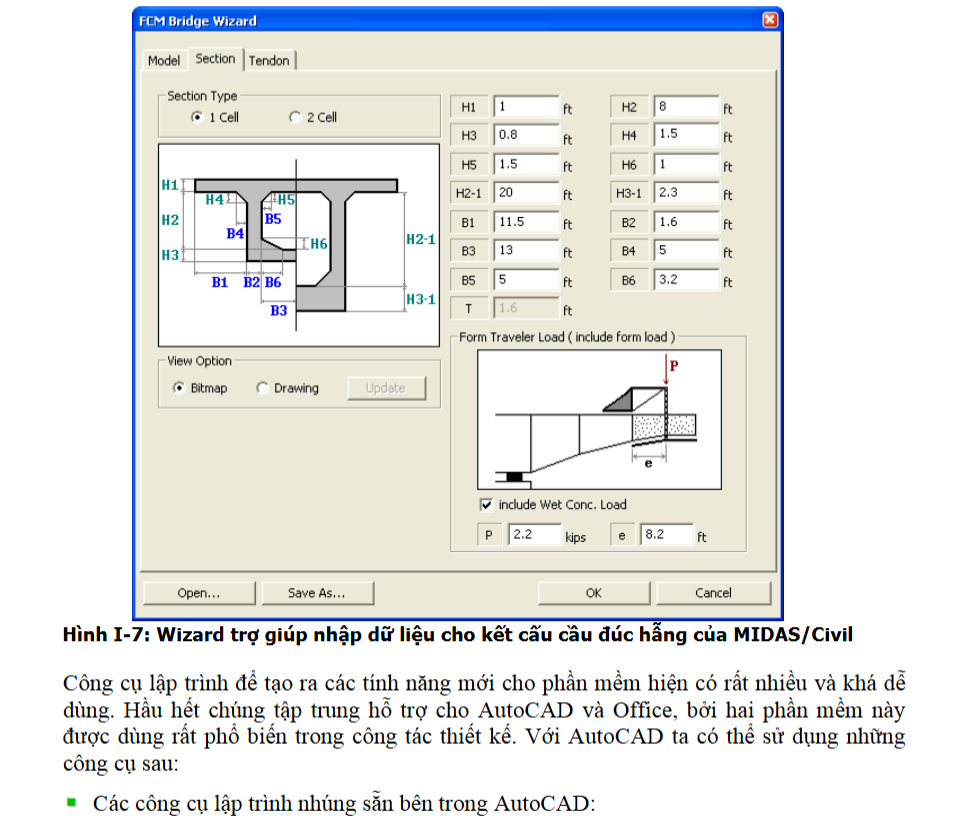Choose the 2 Cell section type

point(295,118)
